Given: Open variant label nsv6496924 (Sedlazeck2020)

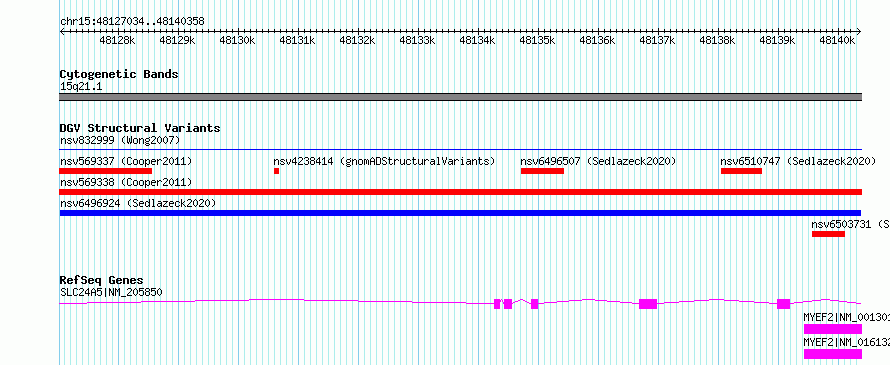Looking at the screenshot, I should point(138,203).
